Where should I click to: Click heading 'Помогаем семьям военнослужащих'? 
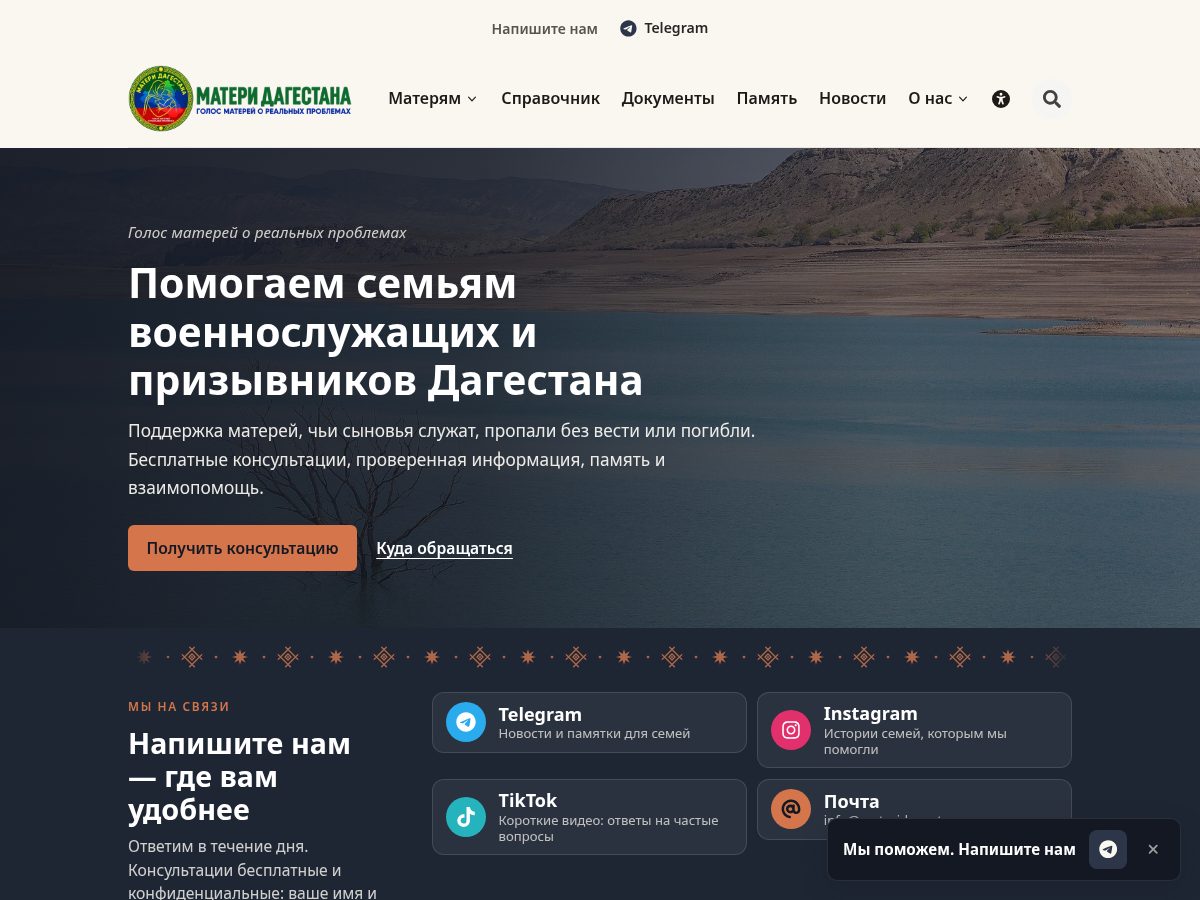[x=385, y=332]
